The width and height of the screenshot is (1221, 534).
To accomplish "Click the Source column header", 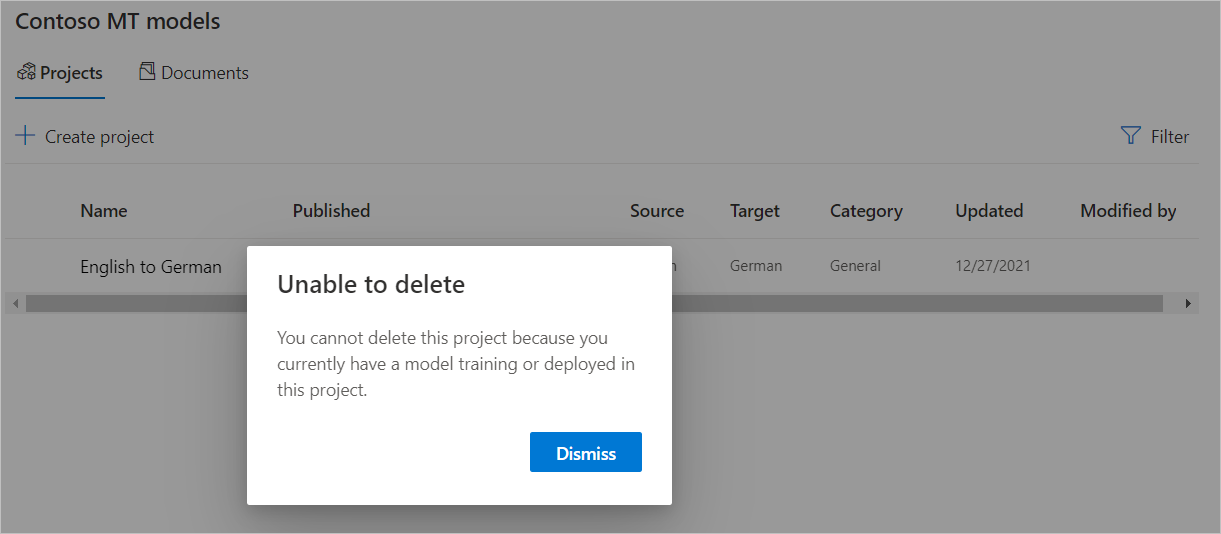I will pyautogui.click(x=657, y=211).
